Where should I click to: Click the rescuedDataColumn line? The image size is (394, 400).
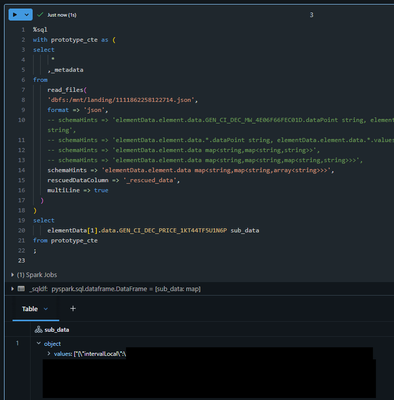pos(113,180)
